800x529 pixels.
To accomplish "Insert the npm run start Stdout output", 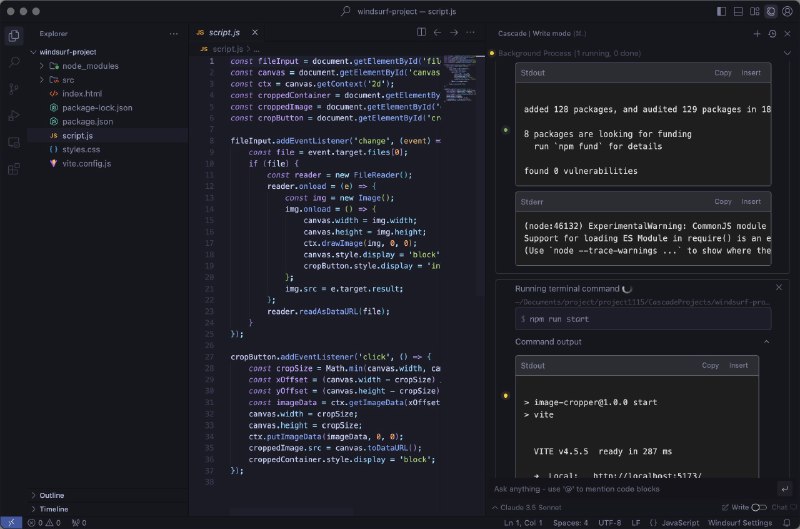I will pos(738,366).
